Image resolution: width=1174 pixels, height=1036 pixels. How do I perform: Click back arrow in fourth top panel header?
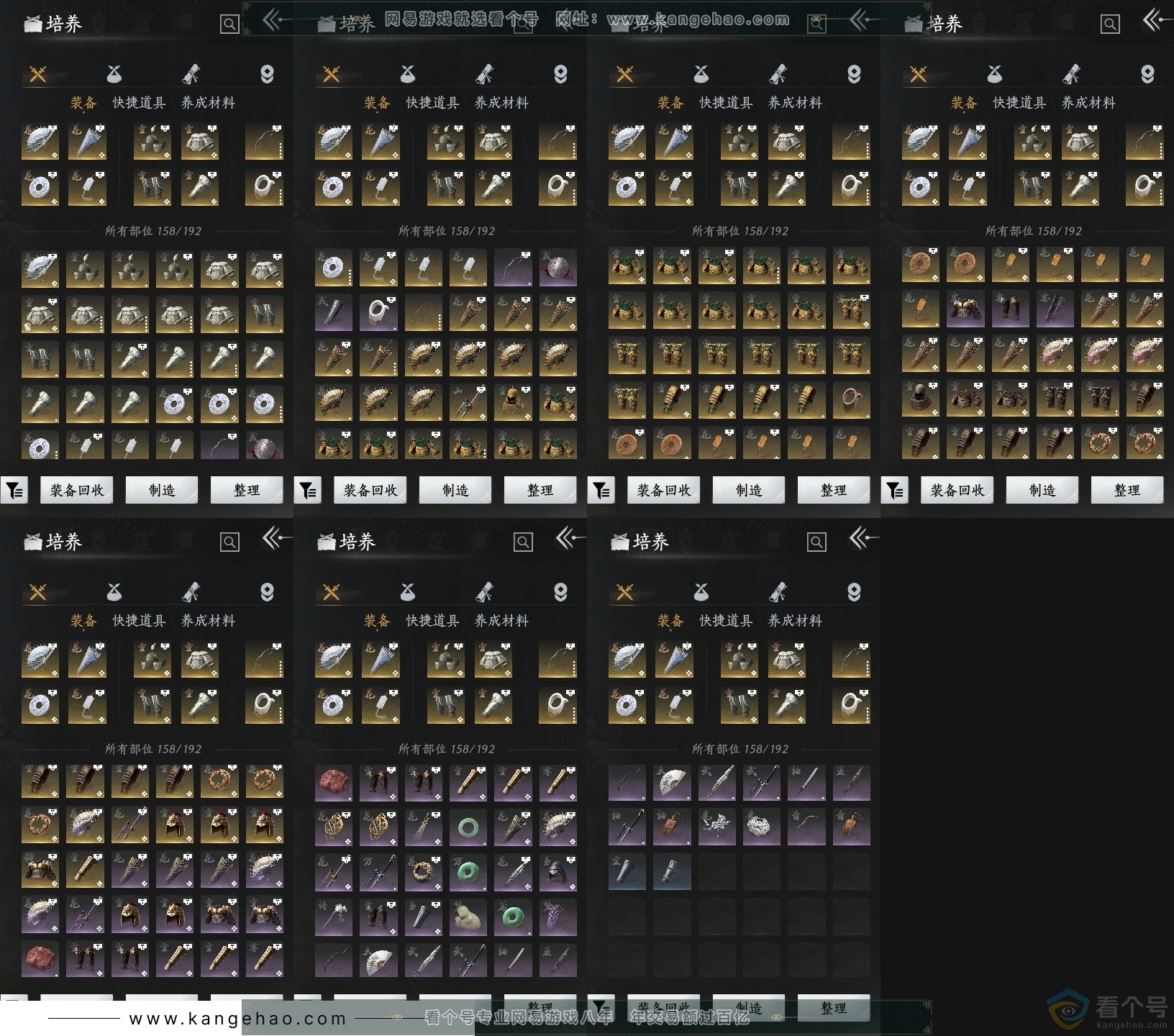[x=1157, y=20]
